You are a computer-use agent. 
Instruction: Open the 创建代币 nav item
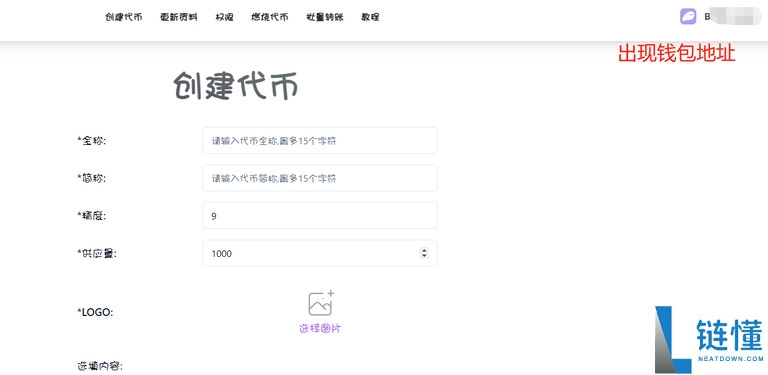pyautogui.click(x=124, y=17)
